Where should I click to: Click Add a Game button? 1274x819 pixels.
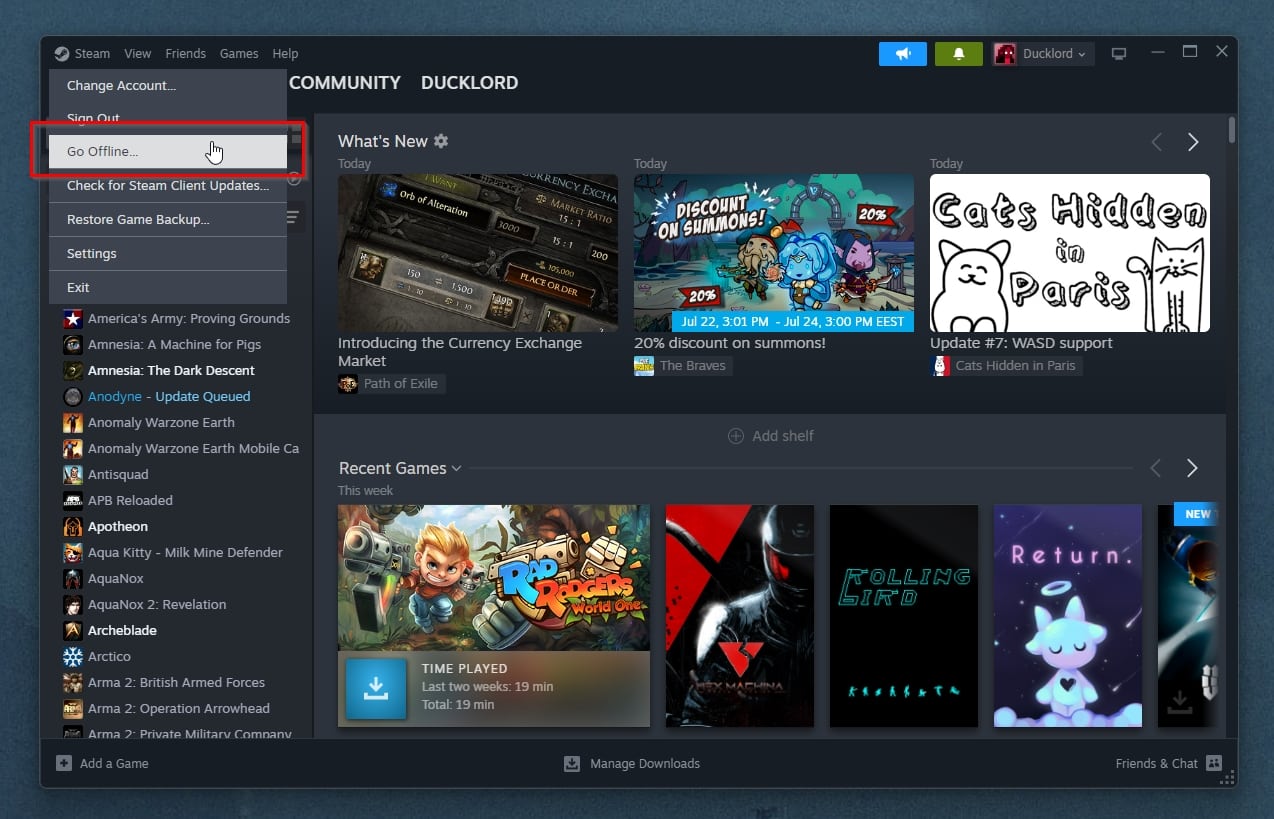tap(102, 763)
